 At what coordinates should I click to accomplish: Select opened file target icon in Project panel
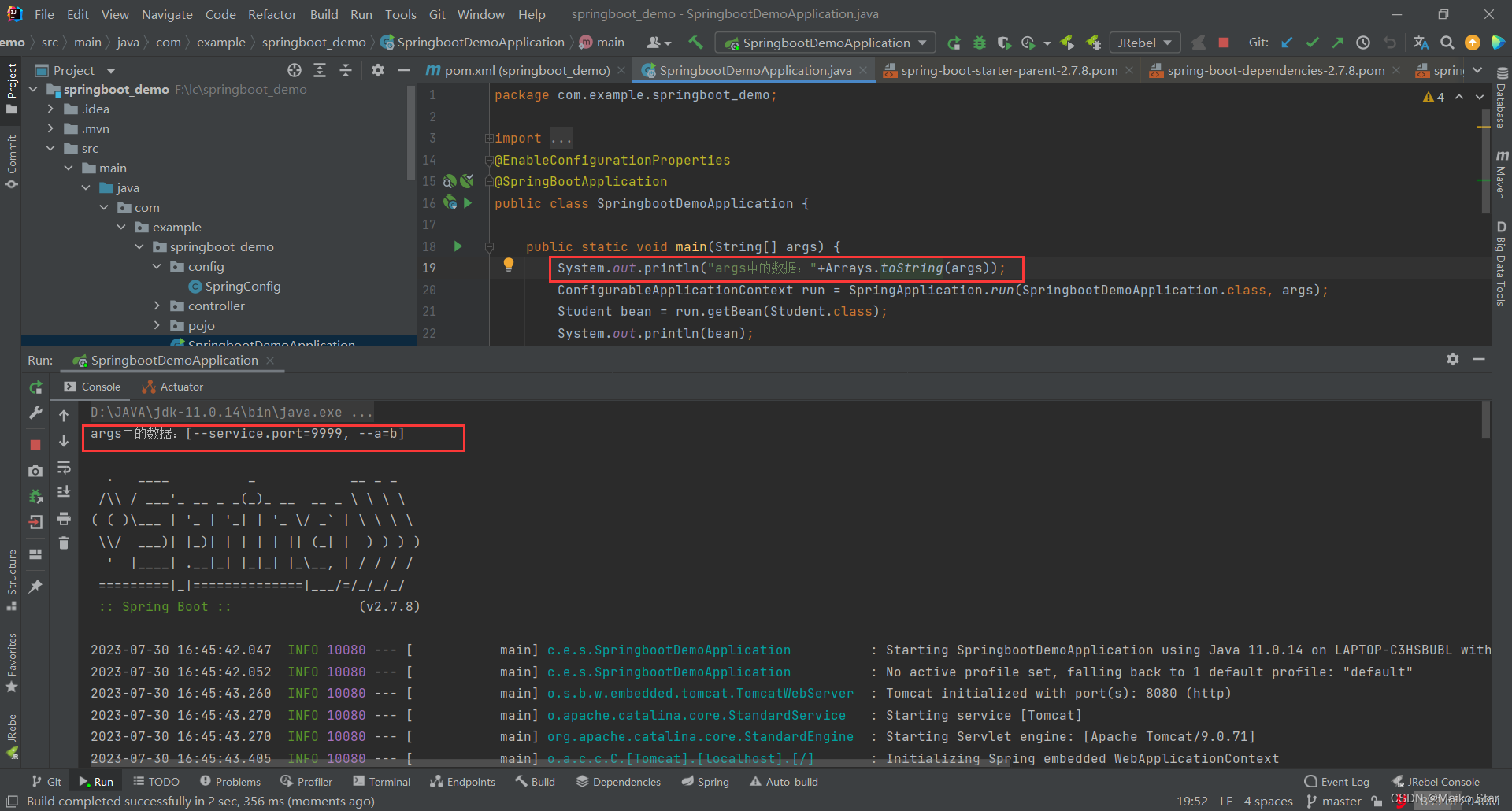295,70
